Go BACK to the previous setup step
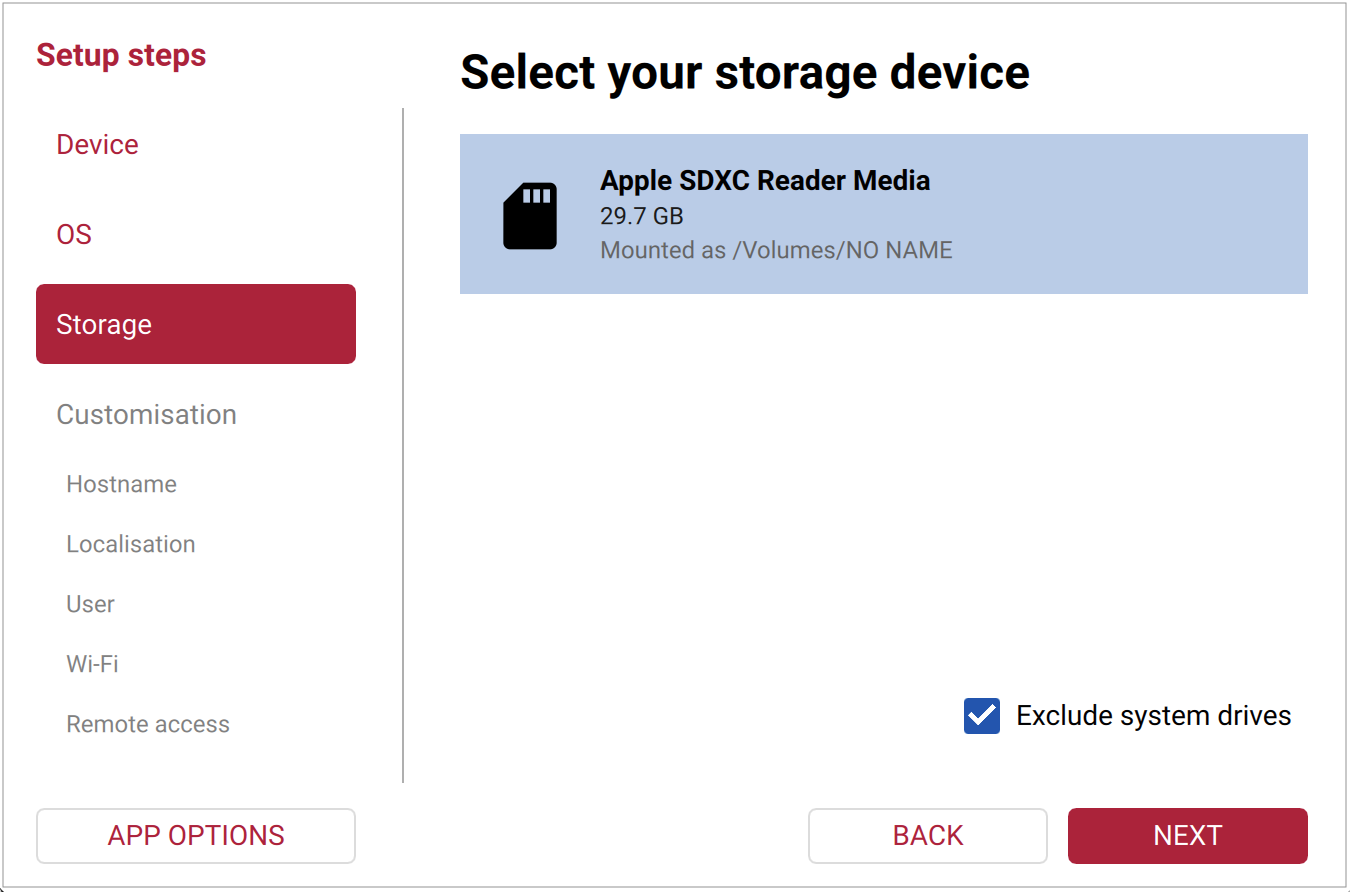Screen dimensions: 1350x892 tap(927, 835)
